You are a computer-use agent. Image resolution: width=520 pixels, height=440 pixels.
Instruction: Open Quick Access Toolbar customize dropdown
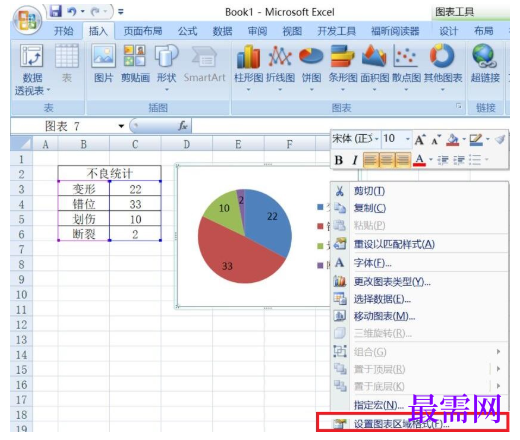pyautogui.click(x=121, y=12)
